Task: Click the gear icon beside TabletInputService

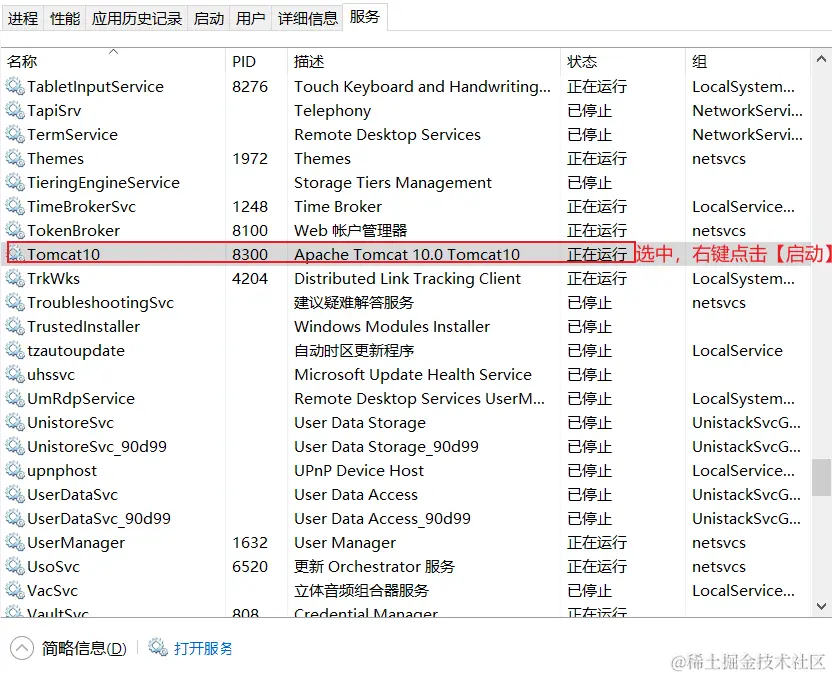Action: tap(15, 86)
